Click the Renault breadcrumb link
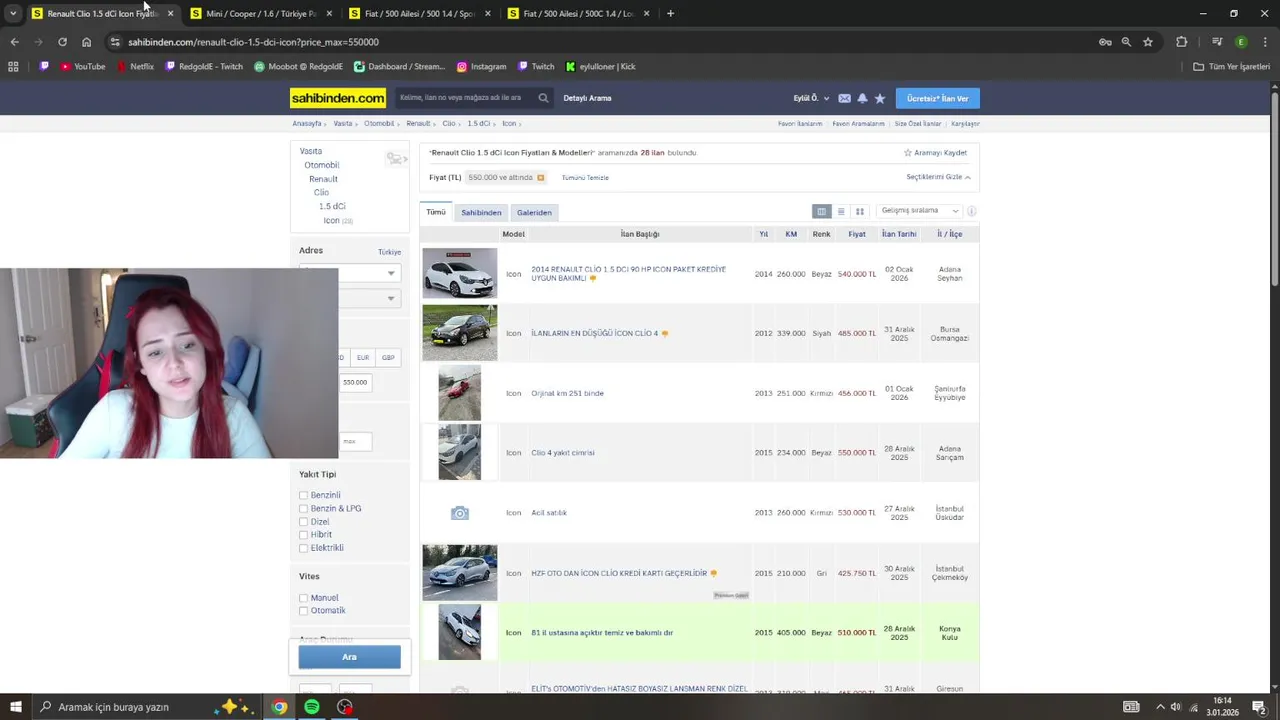The height and width of the screenshot is (720, 1280). pos(418,124)
